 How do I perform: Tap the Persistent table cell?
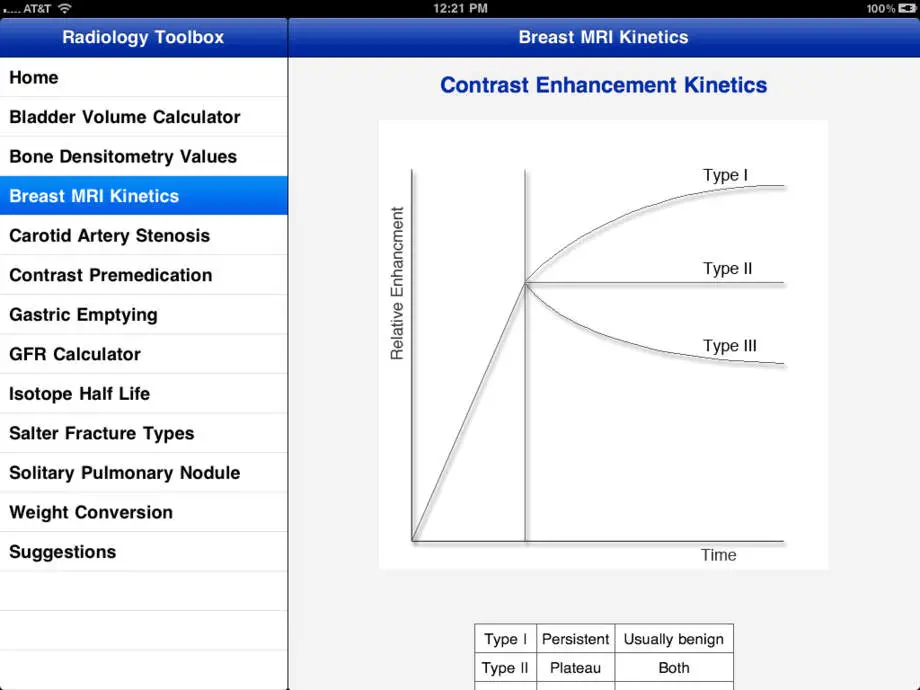tap(576, 639)
